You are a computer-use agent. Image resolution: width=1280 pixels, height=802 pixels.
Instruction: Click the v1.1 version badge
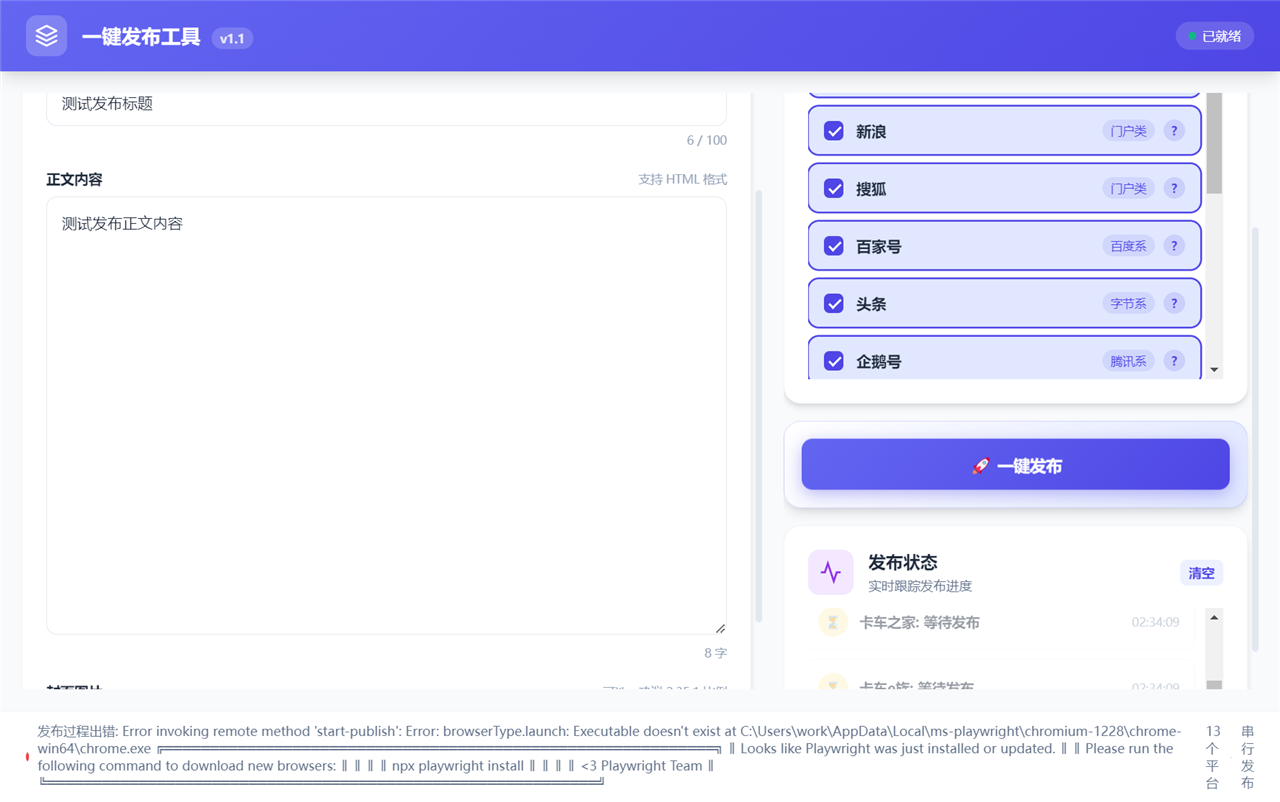[x=232, y=38]
